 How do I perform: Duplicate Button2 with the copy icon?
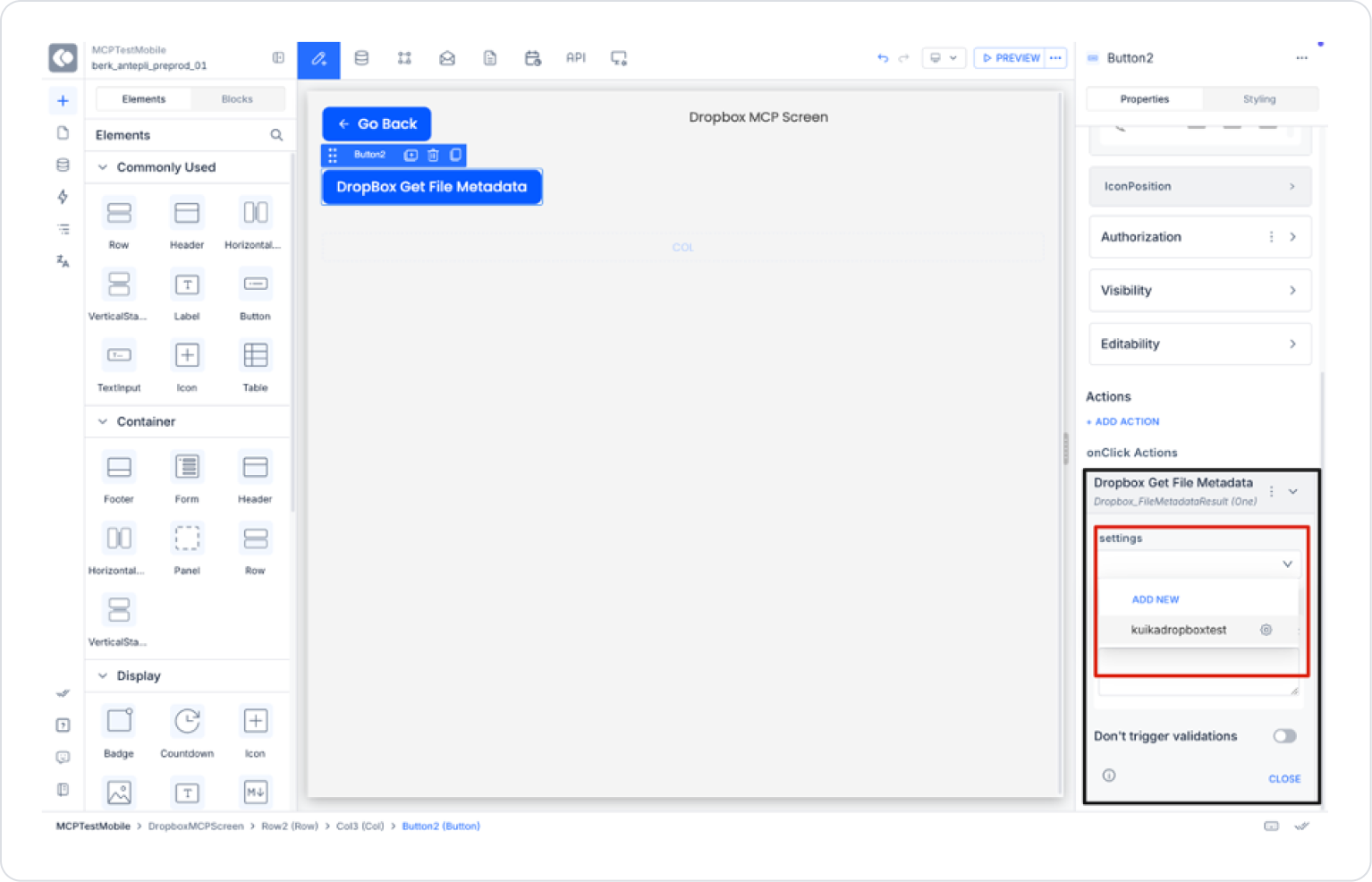455,155
